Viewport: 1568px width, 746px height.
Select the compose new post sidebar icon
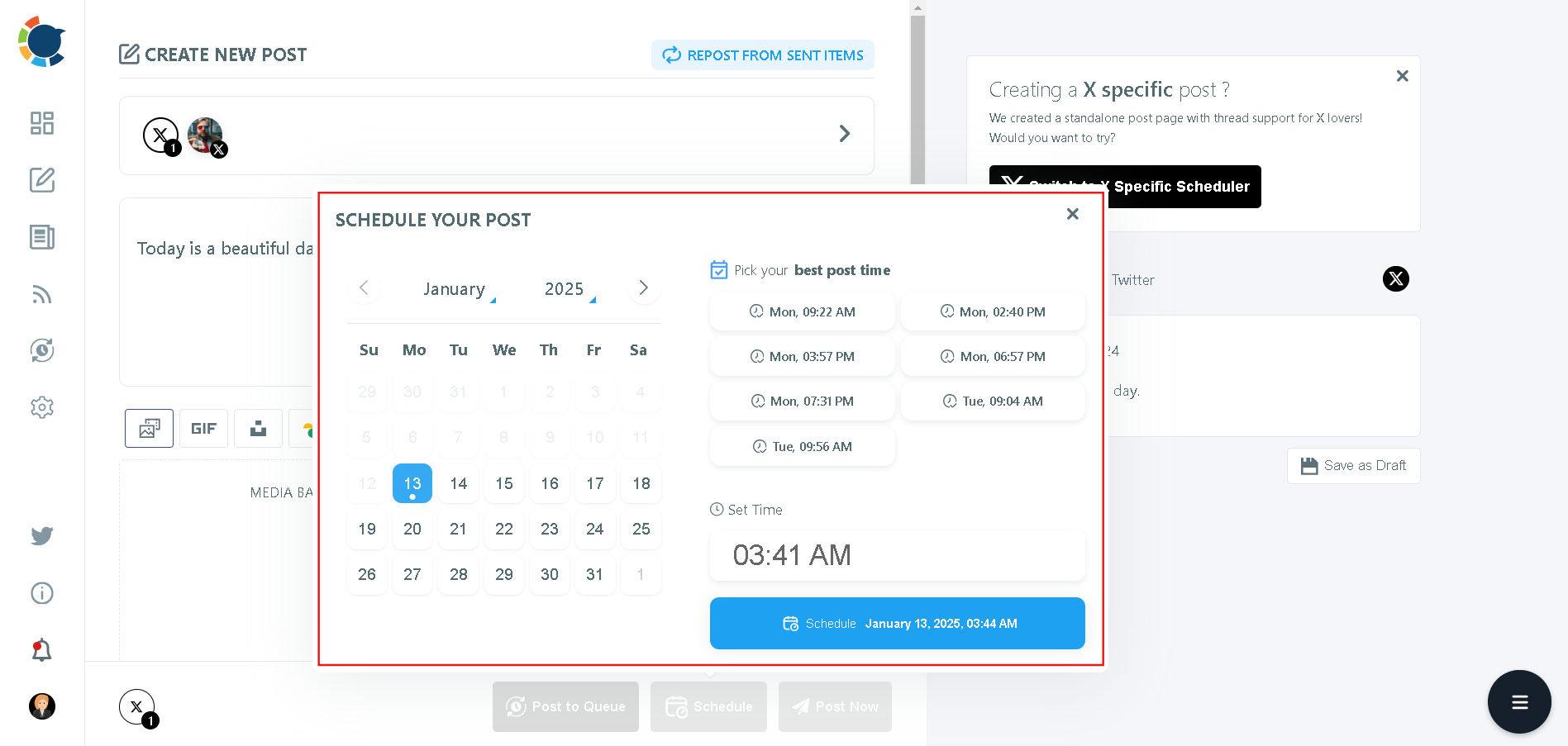click(42, 180)
